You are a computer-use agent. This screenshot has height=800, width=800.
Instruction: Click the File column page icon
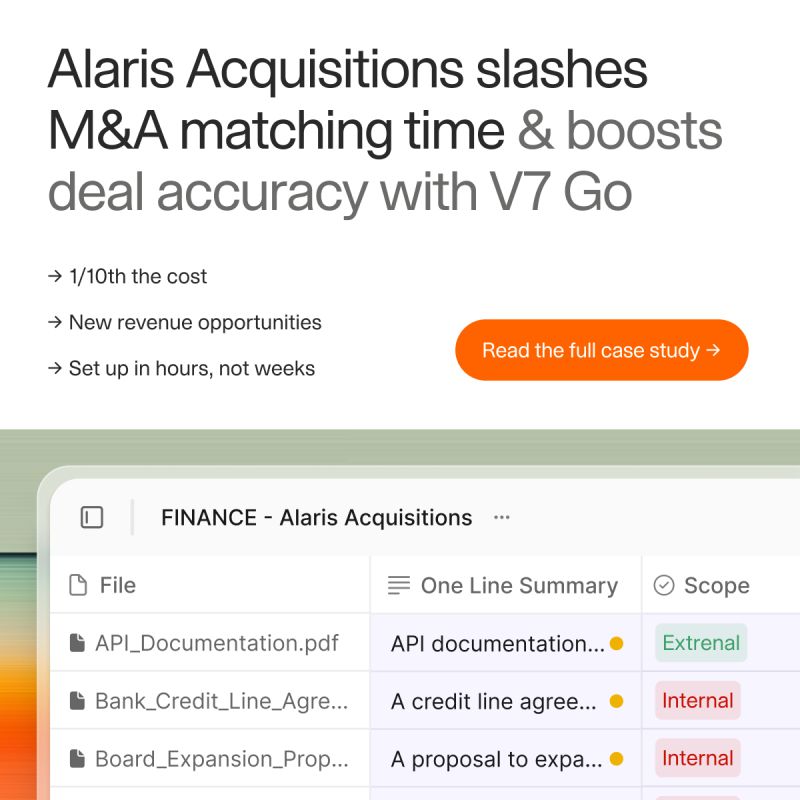coord(78,585)
